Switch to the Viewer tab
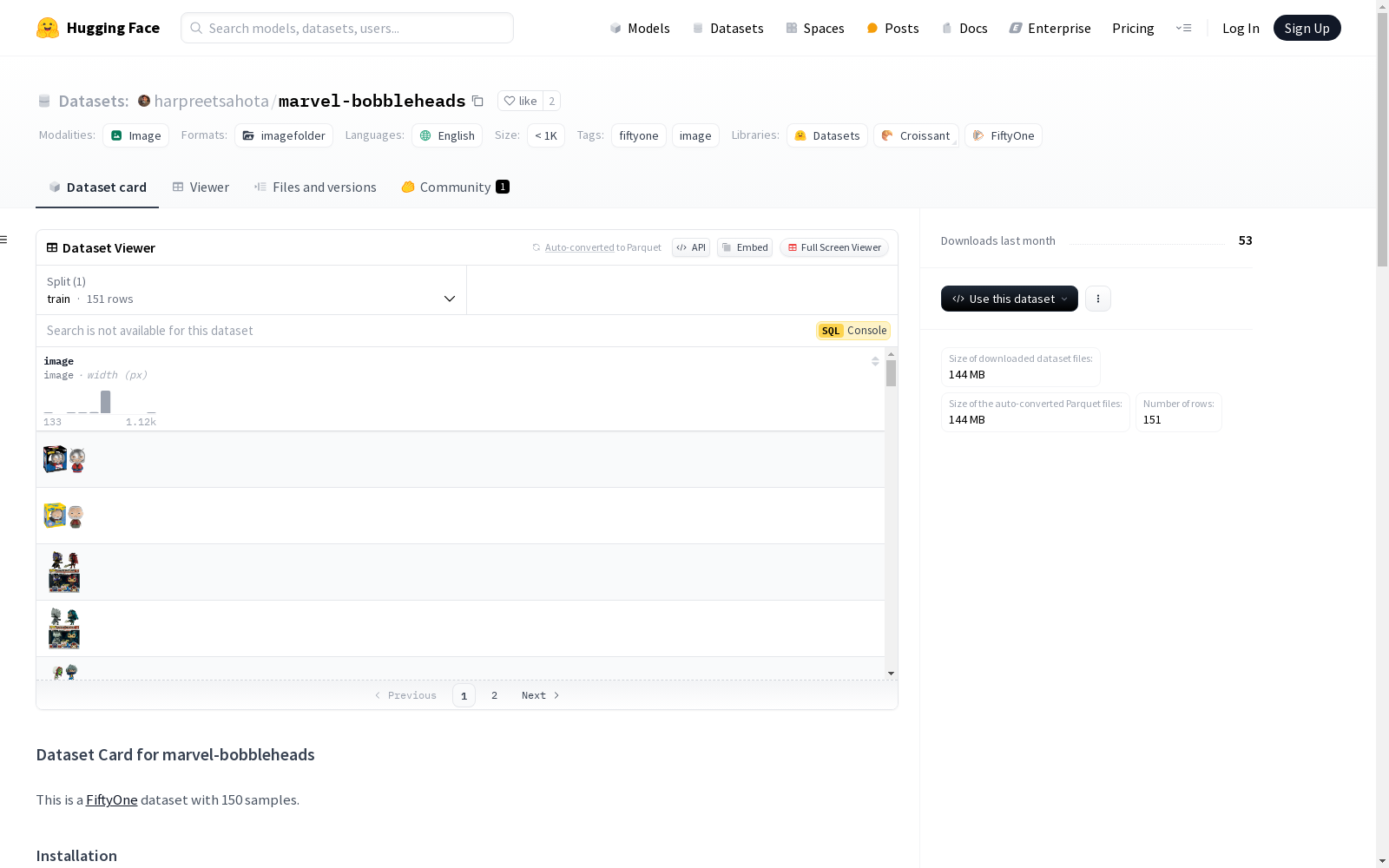Image resolution: width=1389 pixels, height=868 pixels. click(x=201, y=187)
